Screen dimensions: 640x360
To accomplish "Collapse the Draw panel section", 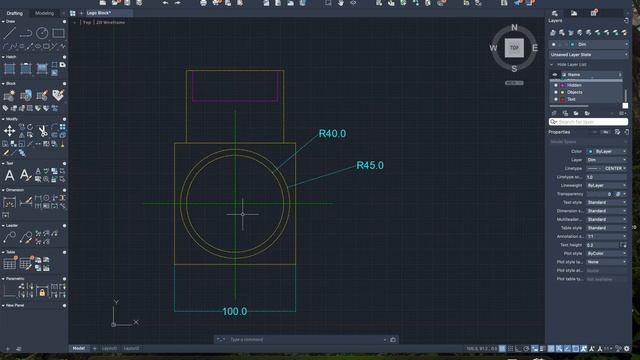I will pos(3,22).
